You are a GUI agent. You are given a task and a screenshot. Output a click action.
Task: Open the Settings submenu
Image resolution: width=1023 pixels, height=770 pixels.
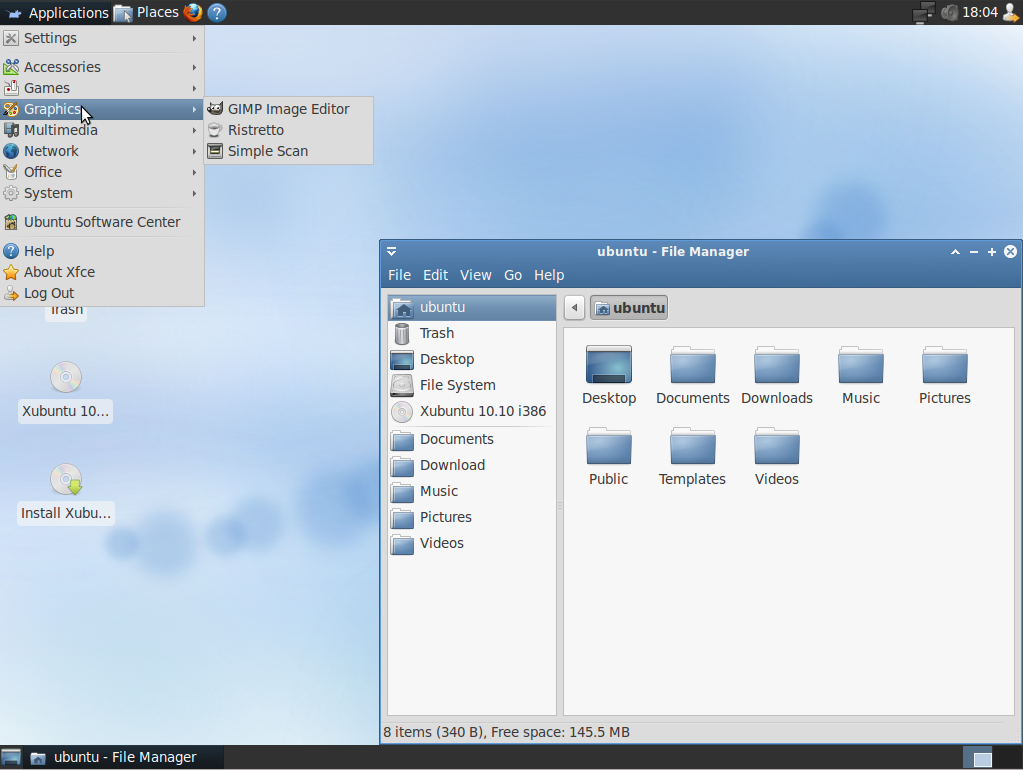102,38
